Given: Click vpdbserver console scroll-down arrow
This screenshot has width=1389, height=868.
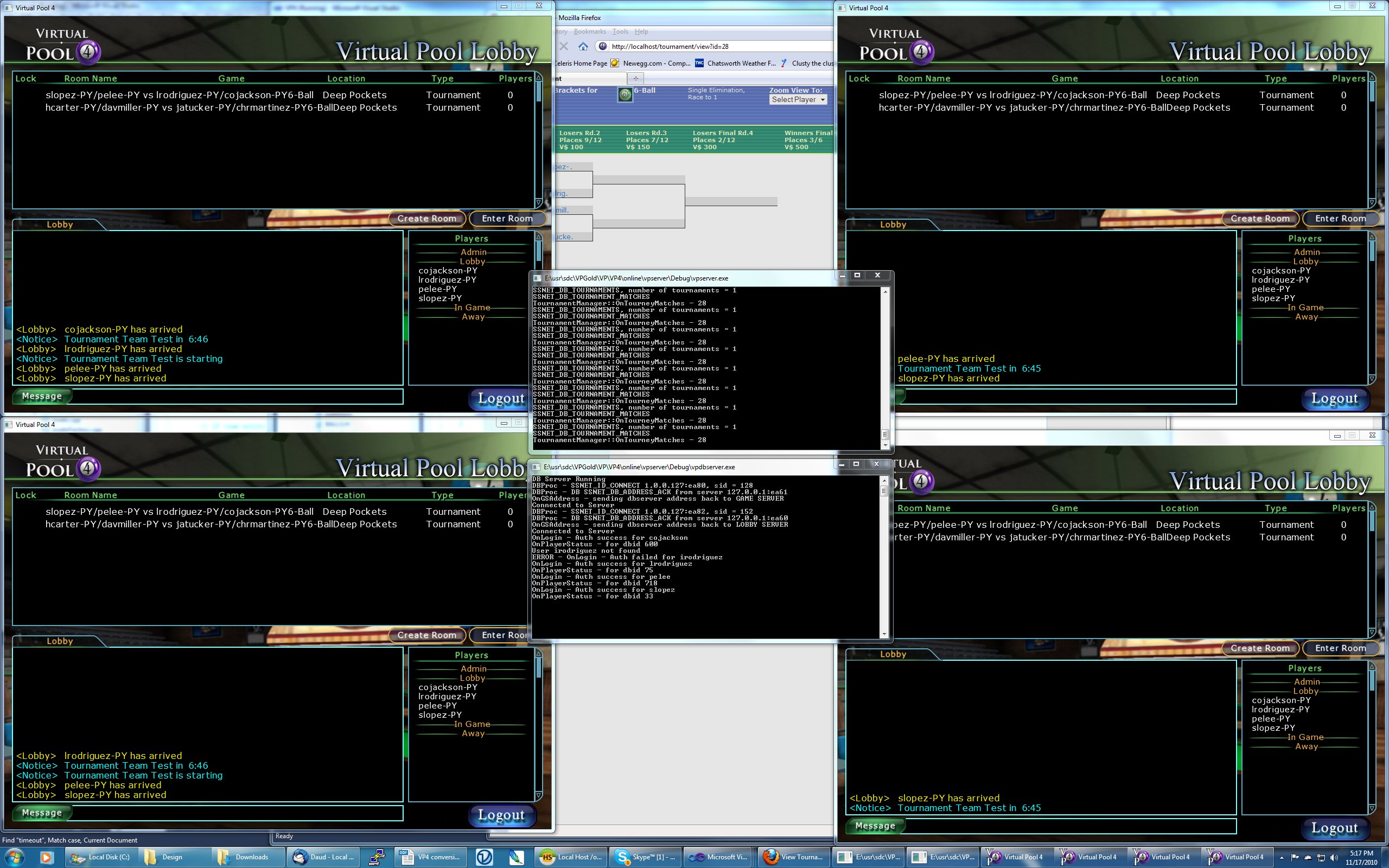Looking at the screenshot, I should tap(883, 634).
